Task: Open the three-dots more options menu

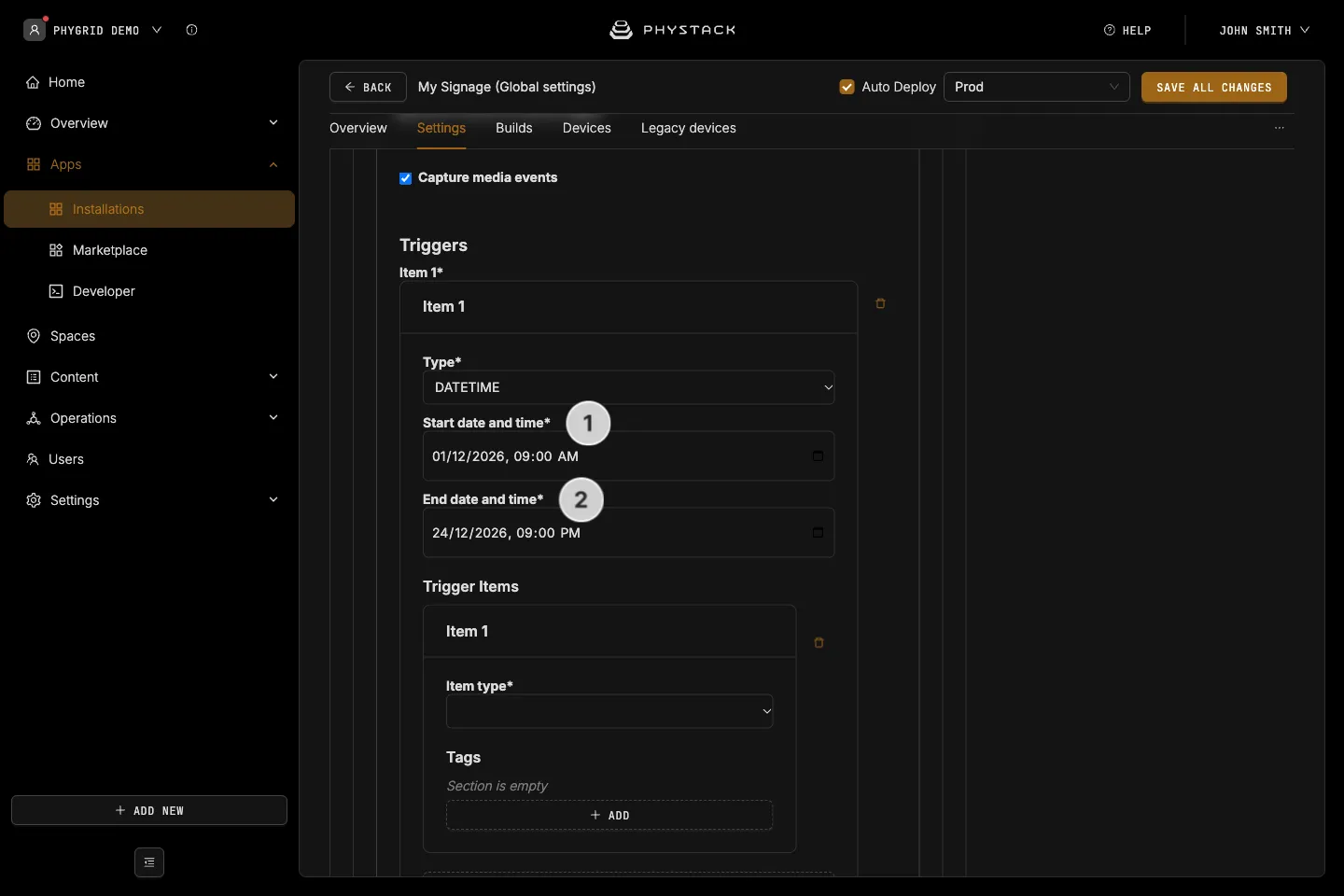Action: 1280,128
